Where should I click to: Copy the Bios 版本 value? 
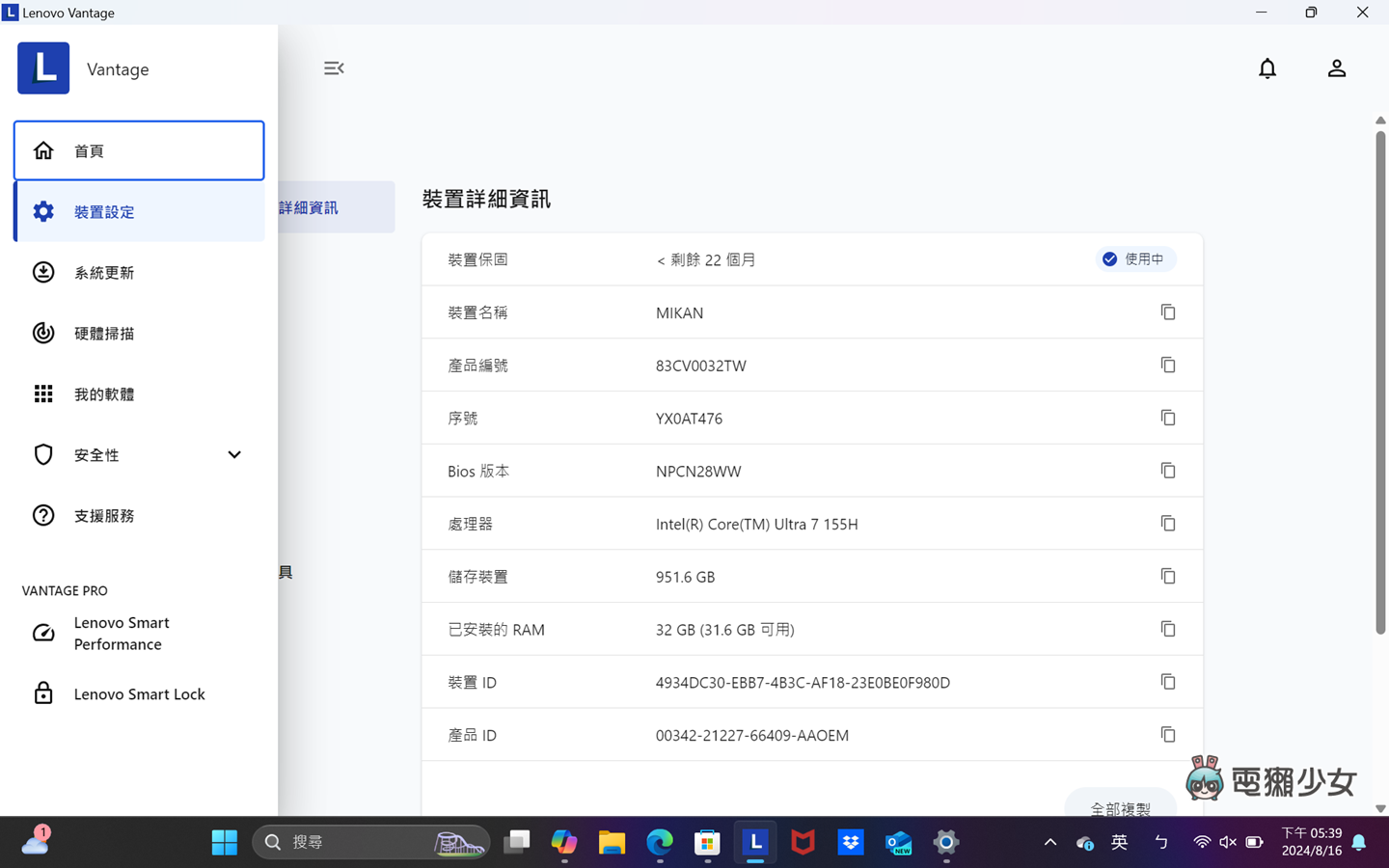point(1168,471)
